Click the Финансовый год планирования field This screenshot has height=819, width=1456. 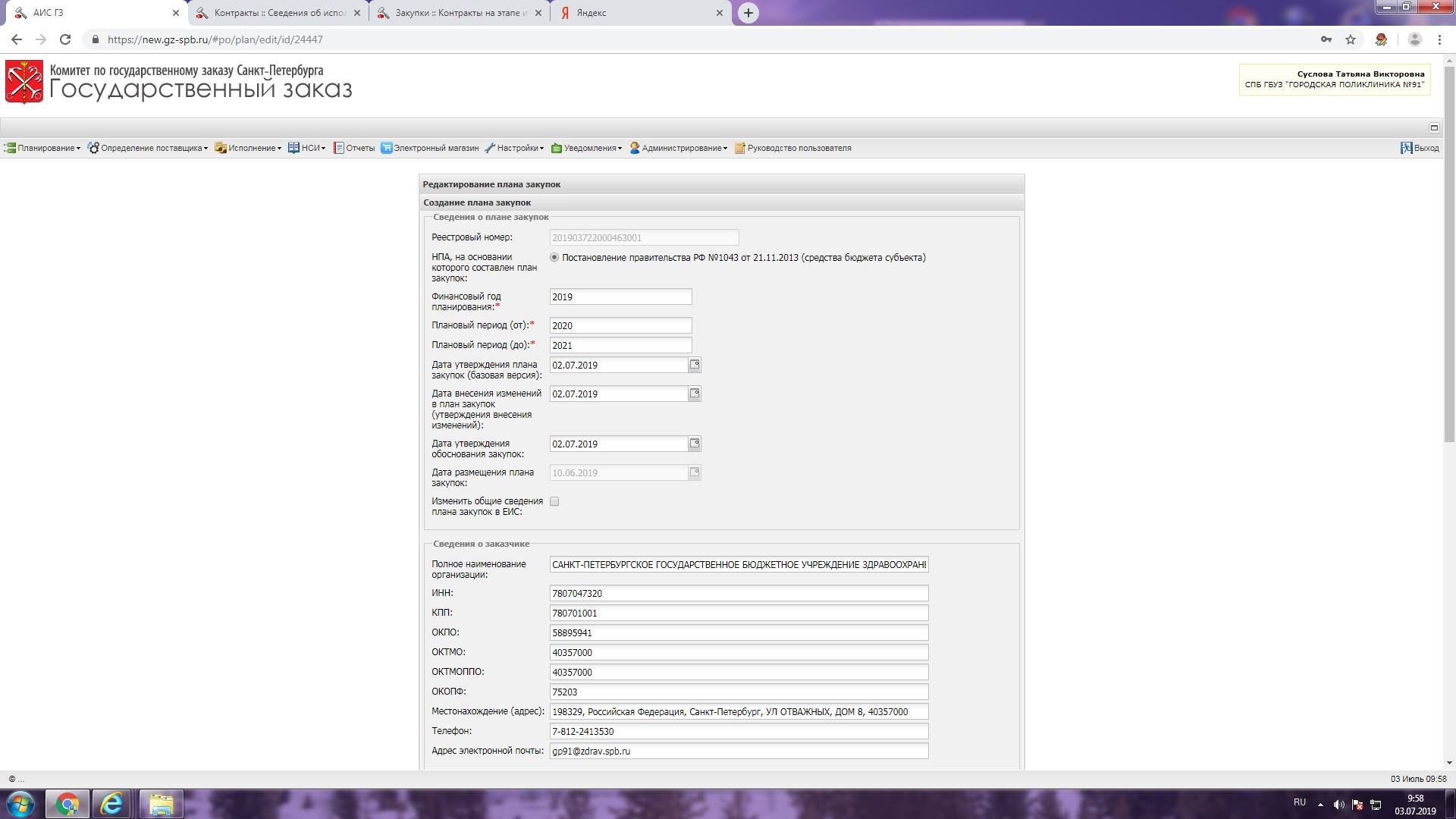(x=620, y=297)
